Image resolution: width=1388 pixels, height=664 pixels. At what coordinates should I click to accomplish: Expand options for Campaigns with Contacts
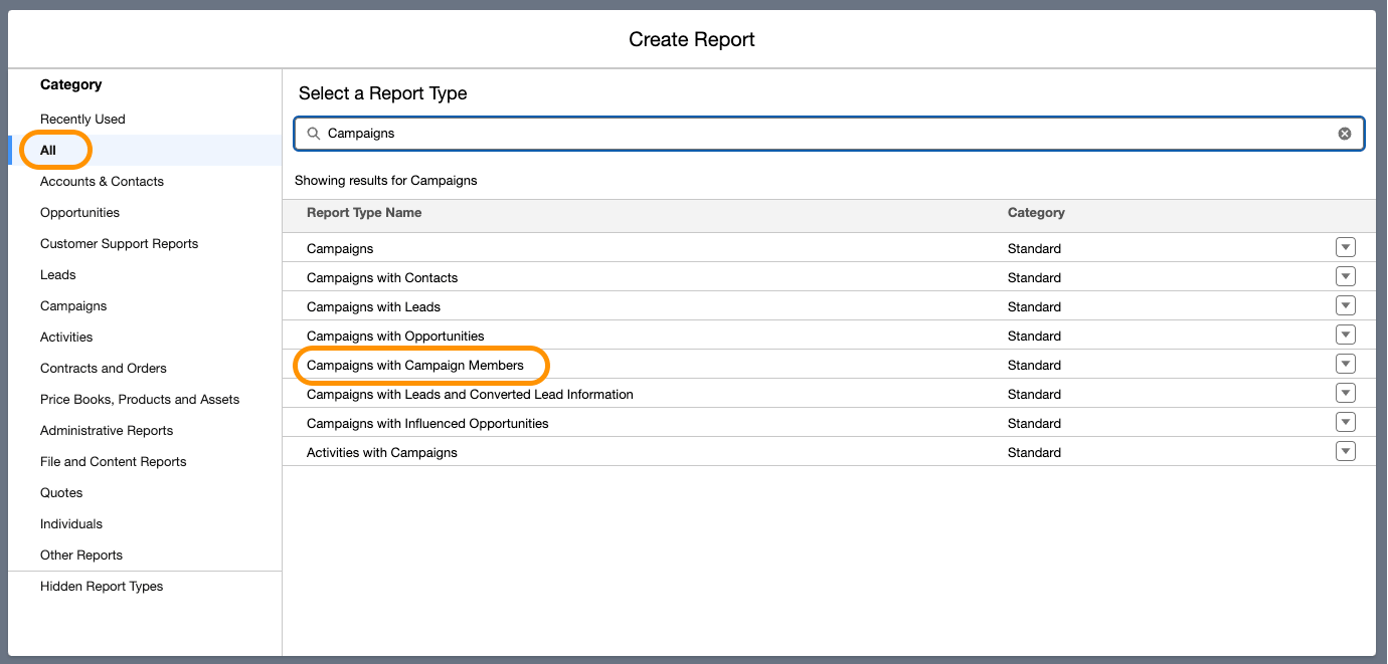point(1345,276)
